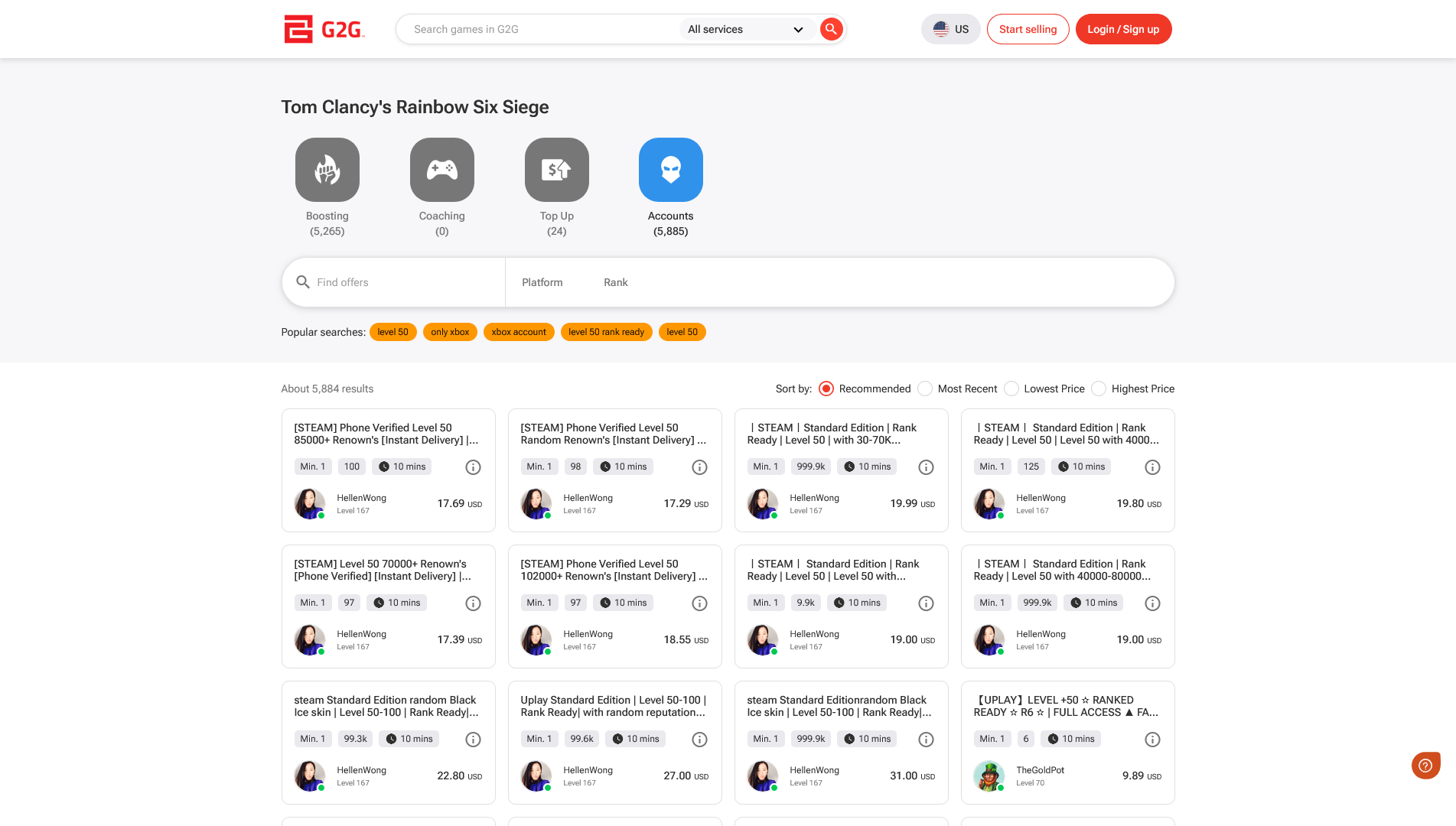Show info for the 27.00 USD offer
Screen dimensions: 1456x826
point(700,740)
